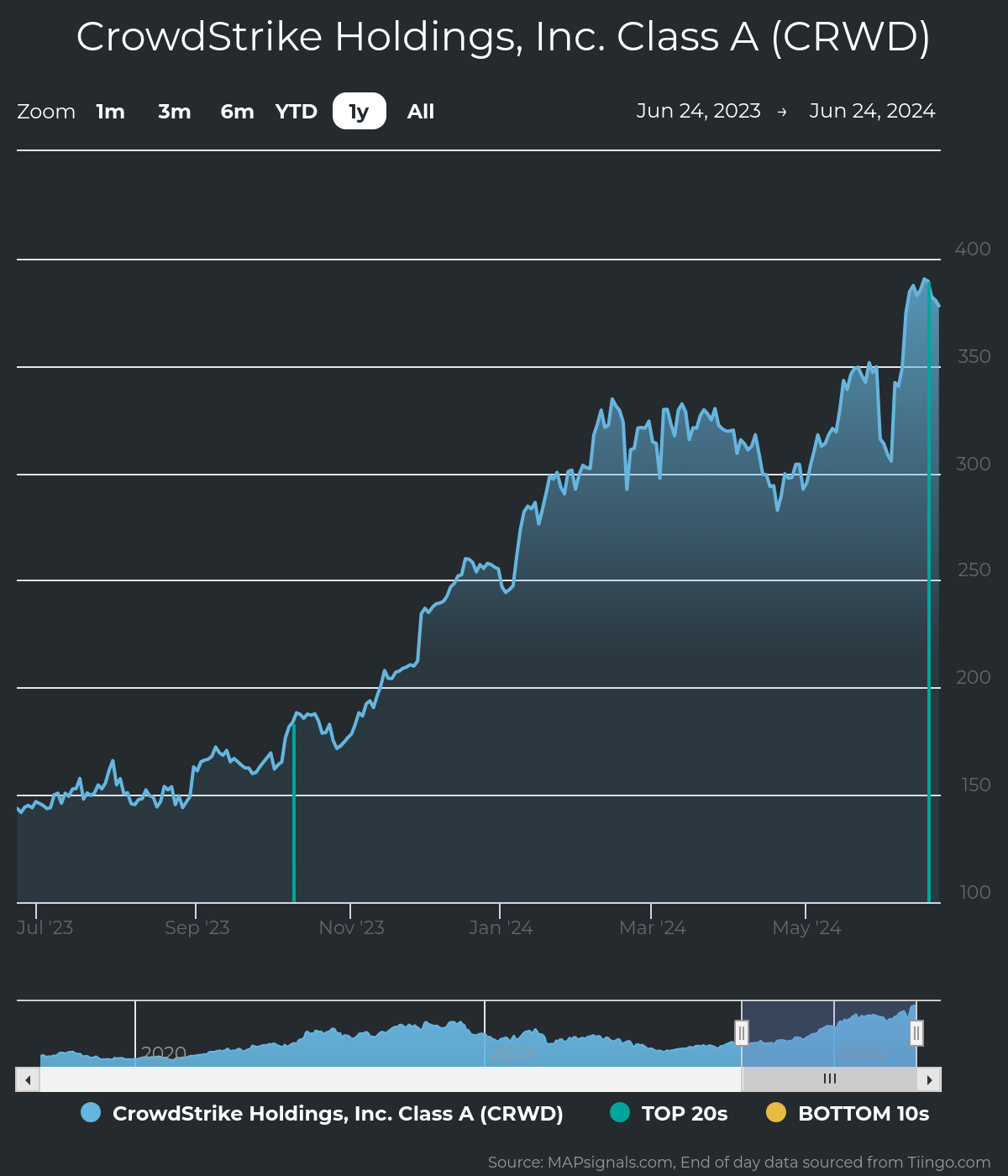The width and height of the screenshot is (1008, 1176).
Task: Edit the Jun 24, 2024 end date
Action: click(872, 111)
